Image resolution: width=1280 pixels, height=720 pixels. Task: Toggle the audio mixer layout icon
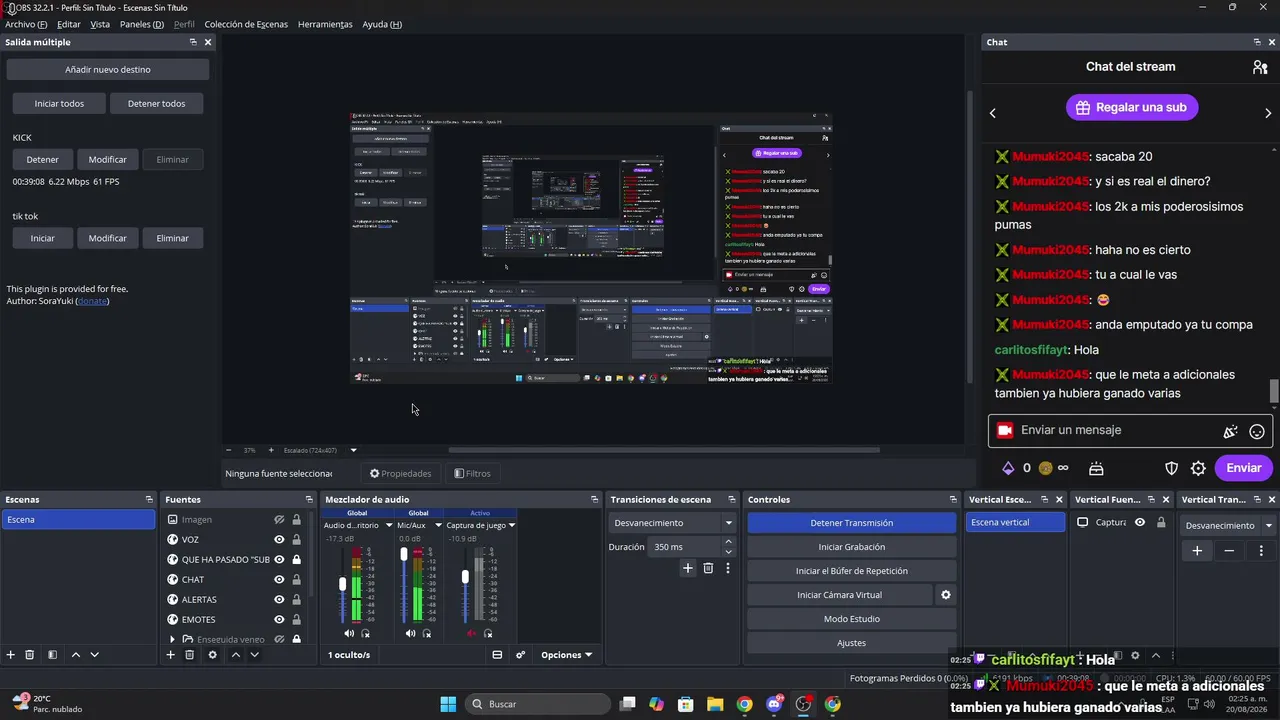point(497,655)
